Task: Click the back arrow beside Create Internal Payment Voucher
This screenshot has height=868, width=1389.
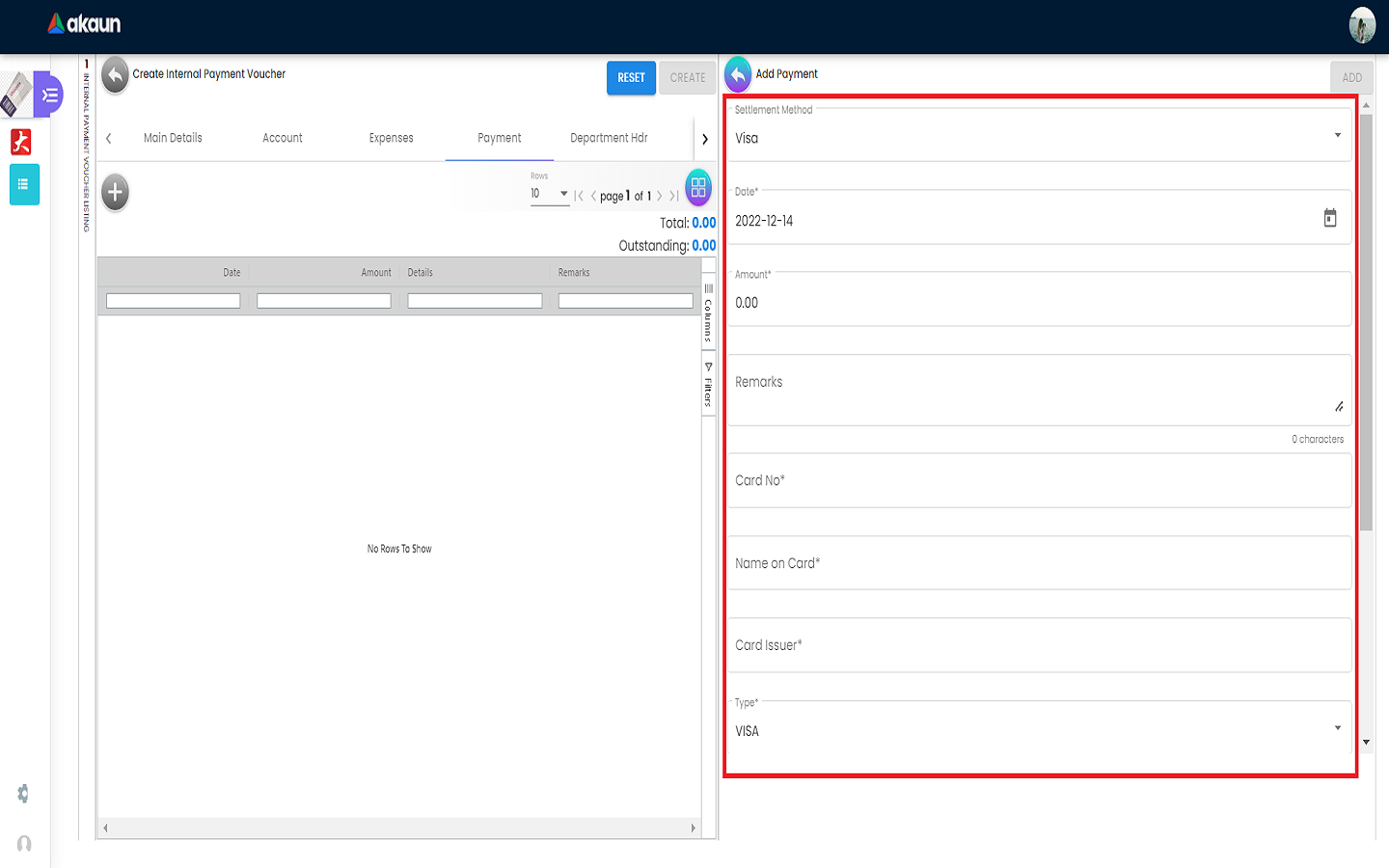Action: [115, 75]
